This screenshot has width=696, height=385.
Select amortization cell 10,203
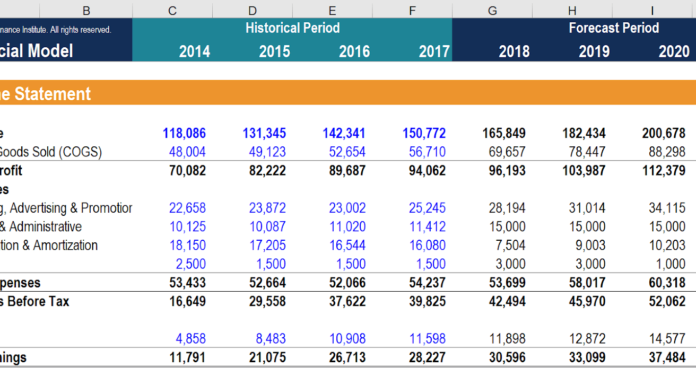(666, 245)
